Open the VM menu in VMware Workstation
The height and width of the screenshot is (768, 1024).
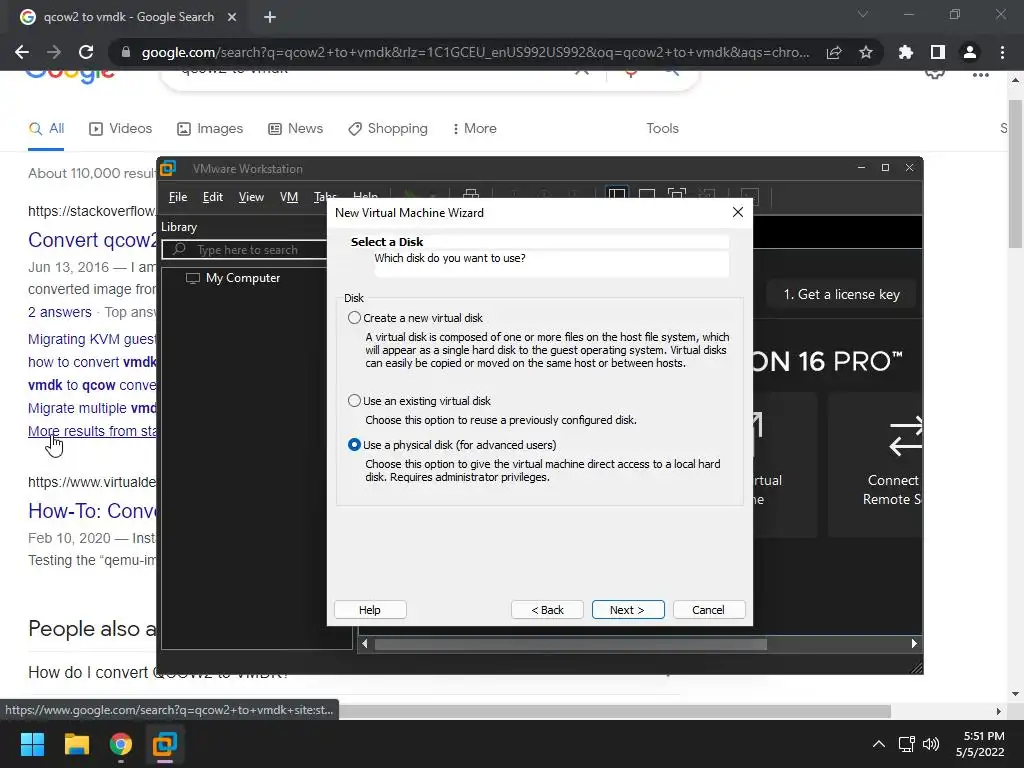pyautogui.click(x=289, y=197)
